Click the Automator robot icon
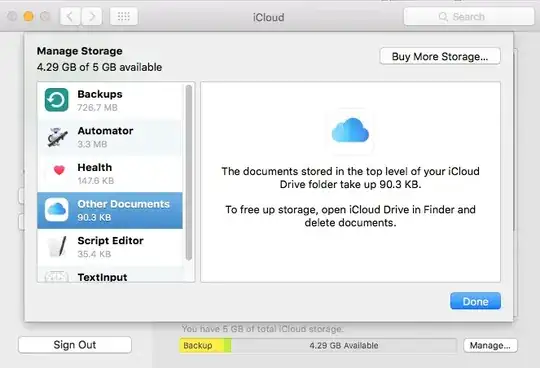The width and height of the screenshot is (540, 368). [57, 137]
